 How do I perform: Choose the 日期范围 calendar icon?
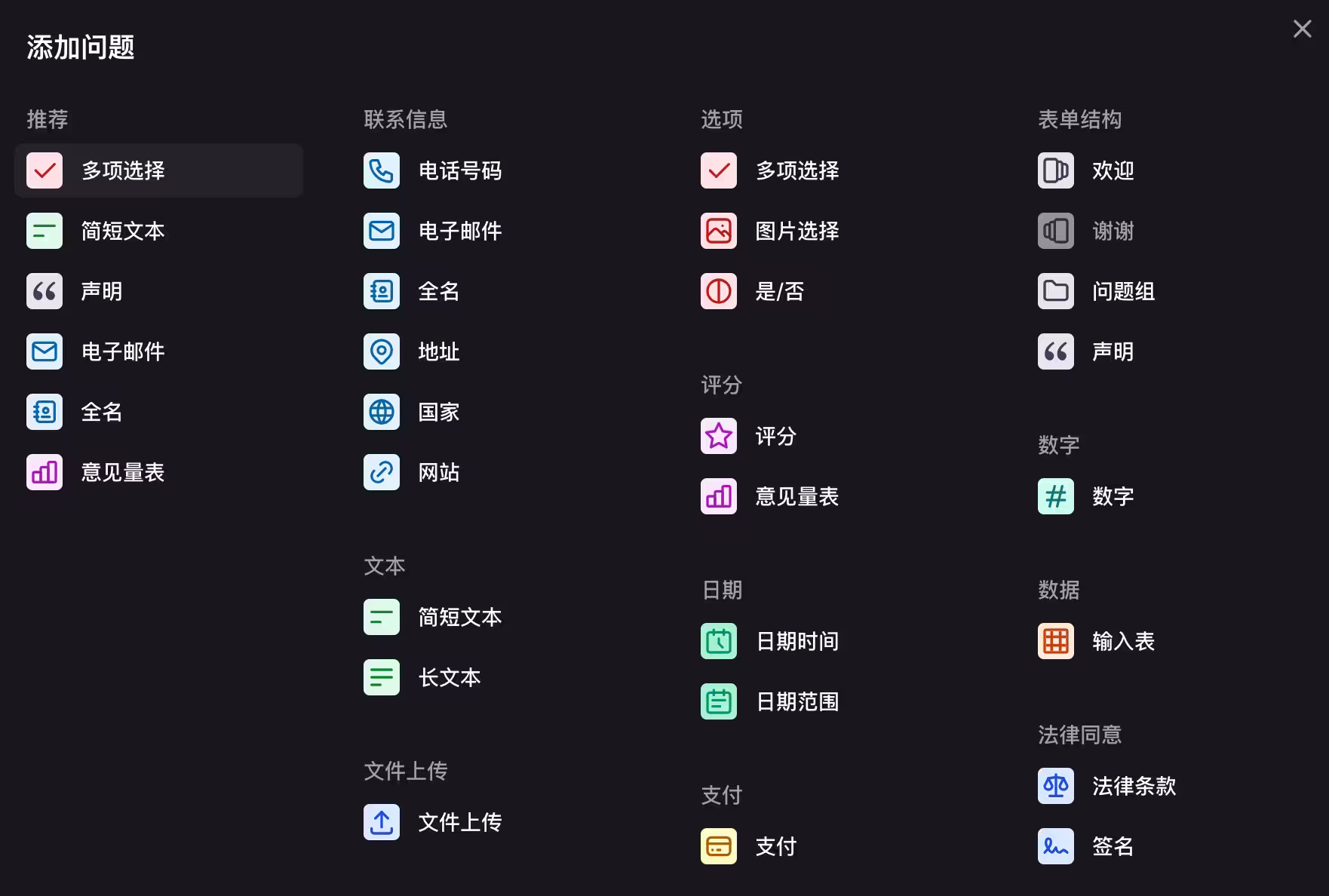pos(719,701)
